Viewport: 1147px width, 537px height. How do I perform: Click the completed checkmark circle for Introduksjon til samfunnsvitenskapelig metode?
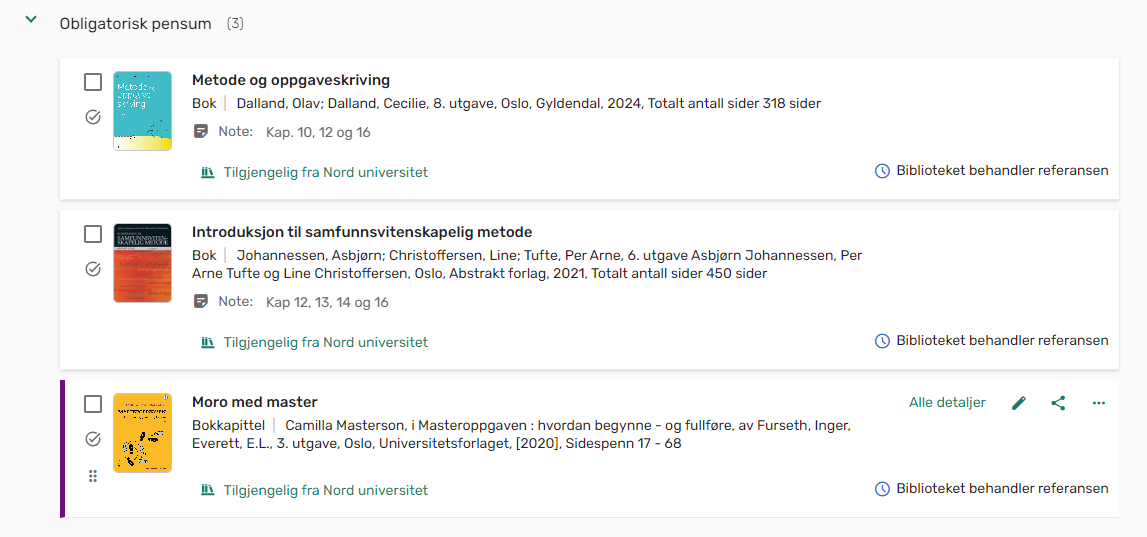click(93, 269)
